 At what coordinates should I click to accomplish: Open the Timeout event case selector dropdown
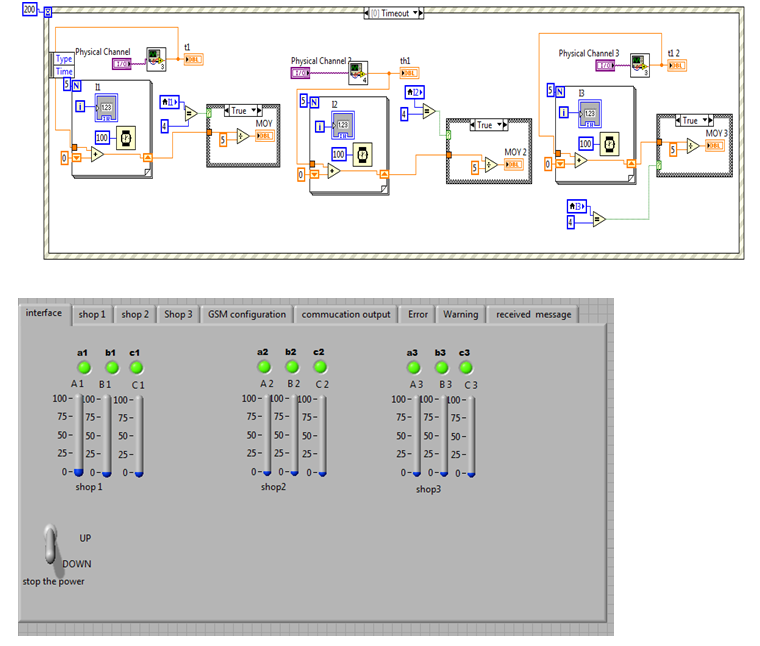(415, 13)
